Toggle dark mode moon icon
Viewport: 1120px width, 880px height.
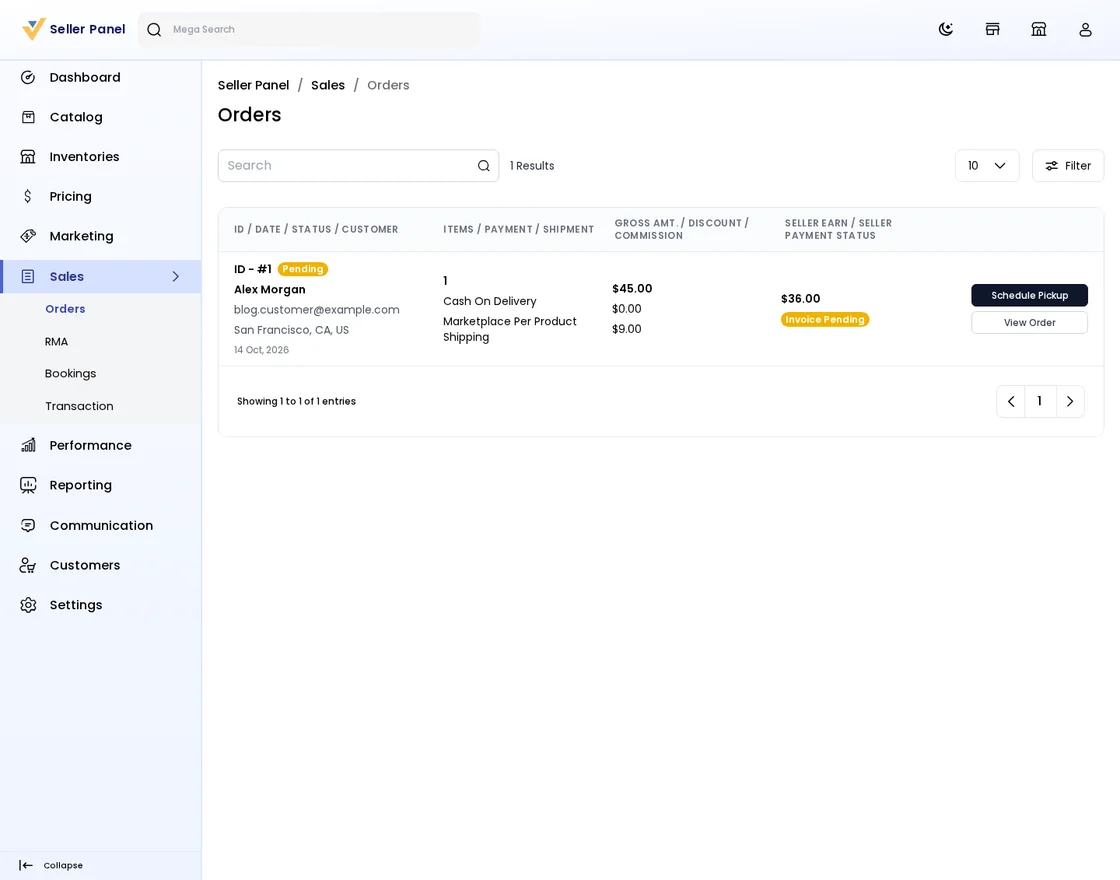(946, 29)
